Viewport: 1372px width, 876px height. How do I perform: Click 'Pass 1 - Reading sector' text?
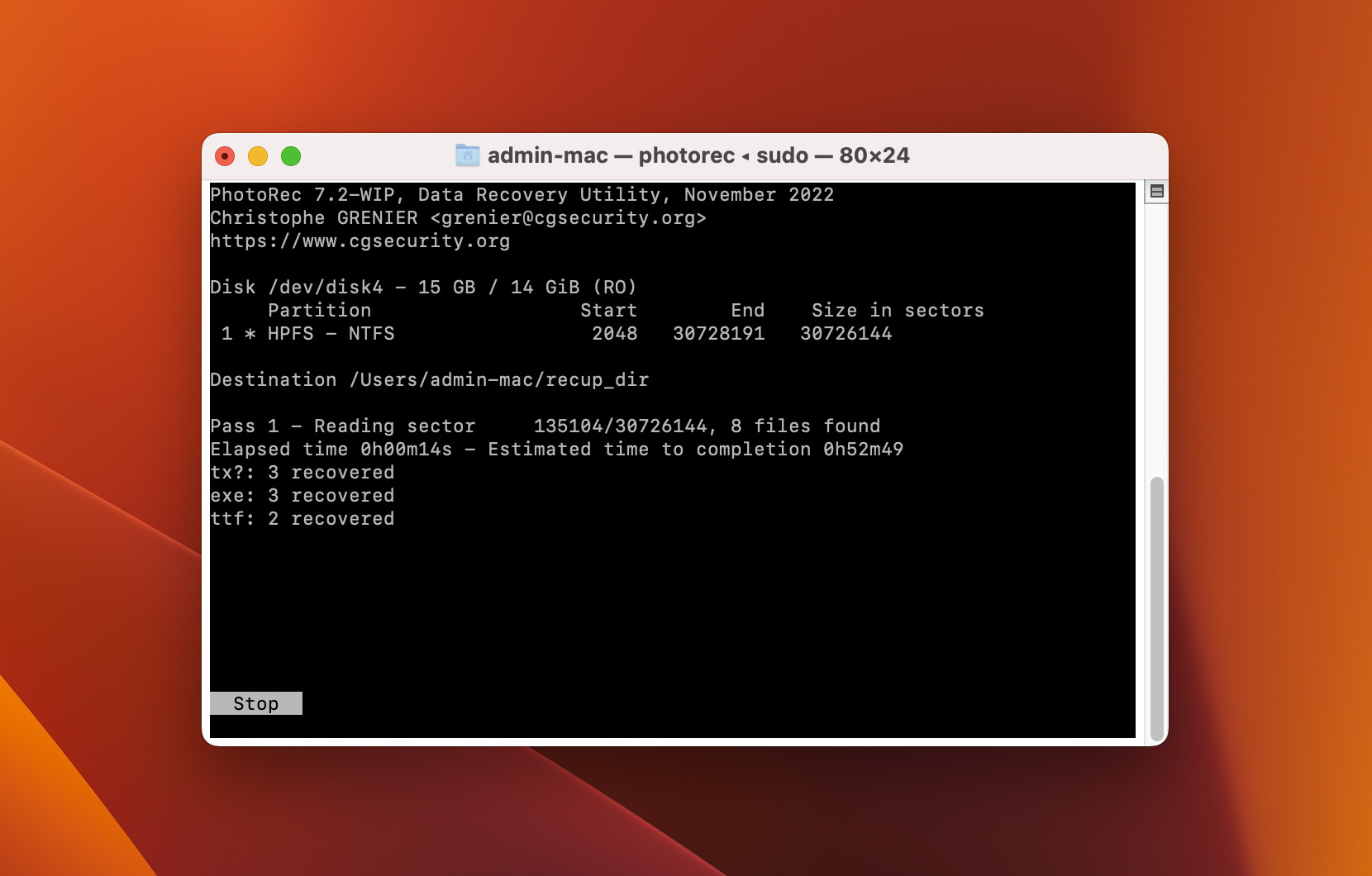(343, 426)
